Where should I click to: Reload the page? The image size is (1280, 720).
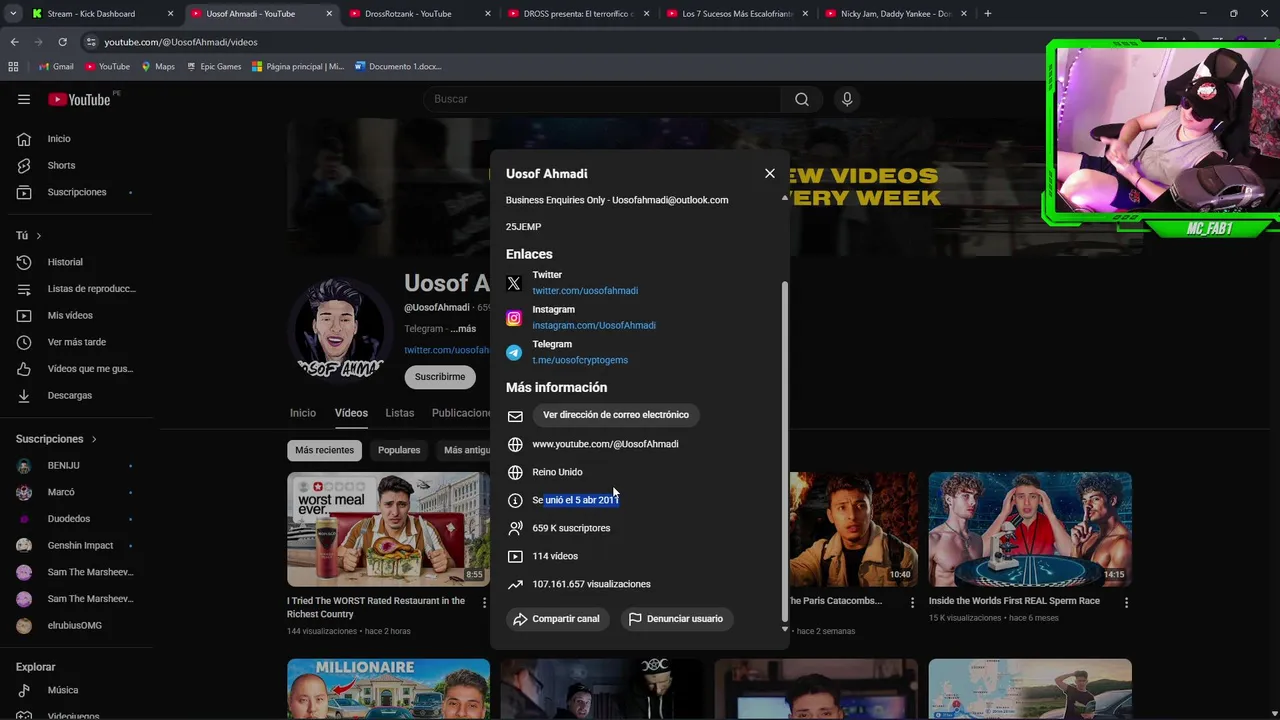point(62,42)
